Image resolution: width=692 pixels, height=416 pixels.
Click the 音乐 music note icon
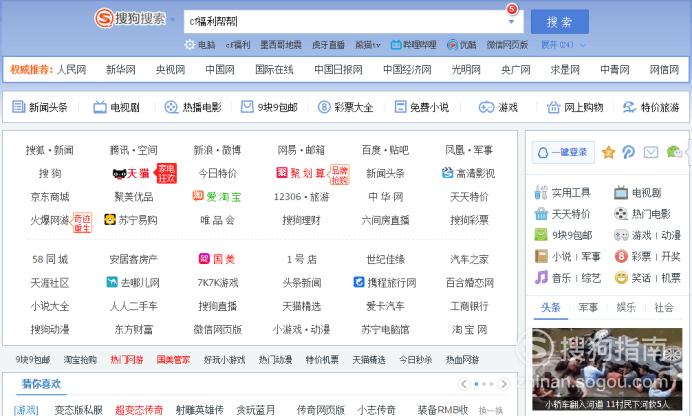541,277
